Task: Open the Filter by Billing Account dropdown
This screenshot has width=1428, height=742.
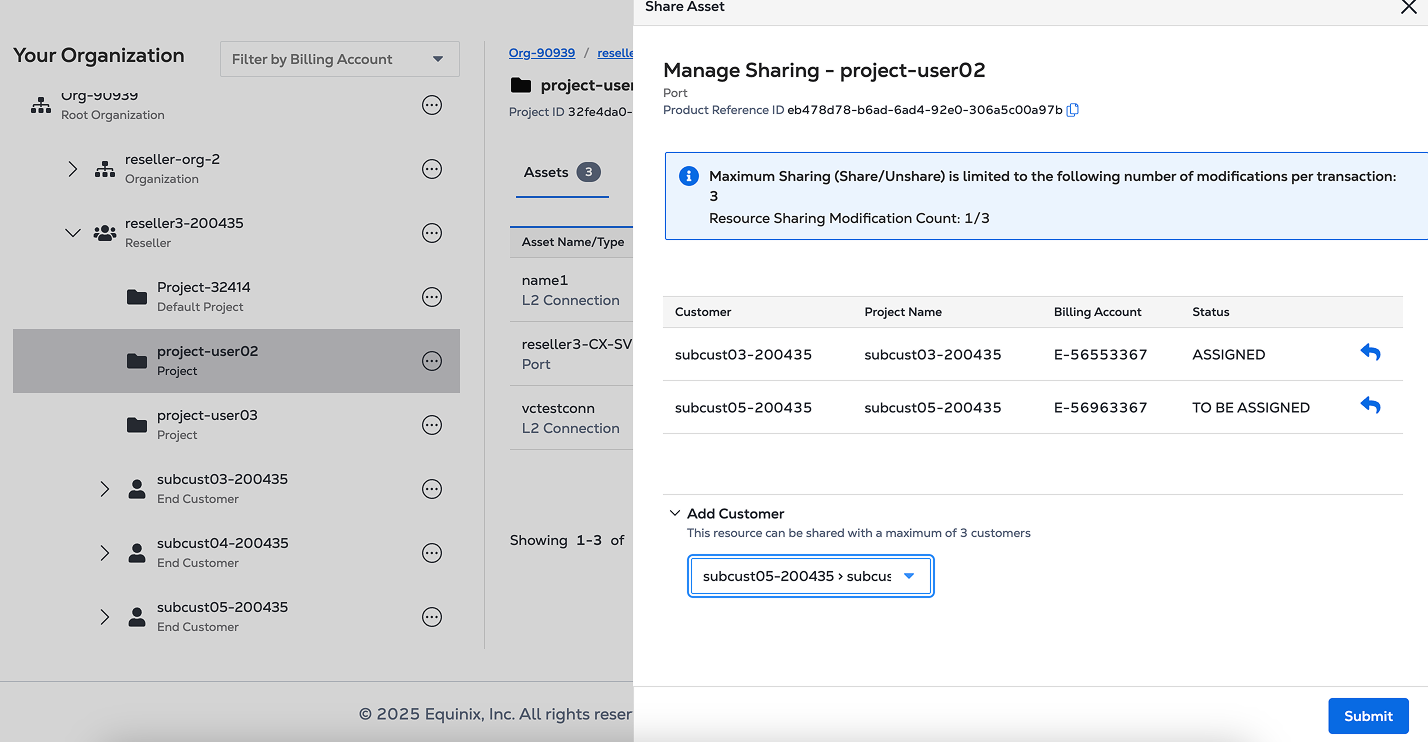Action: click(339, 59)
